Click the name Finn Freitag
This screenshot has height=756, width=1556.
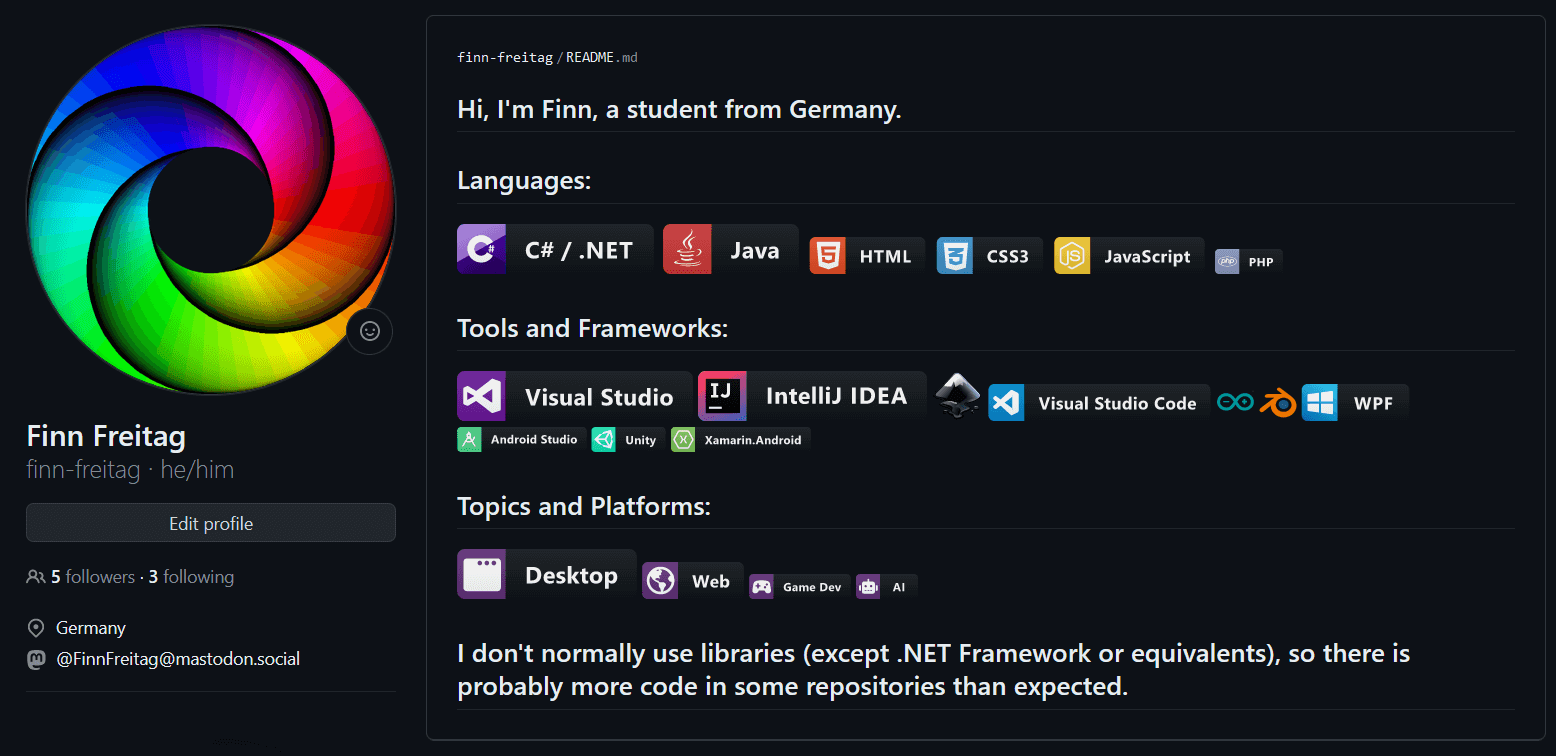[106, 436]
